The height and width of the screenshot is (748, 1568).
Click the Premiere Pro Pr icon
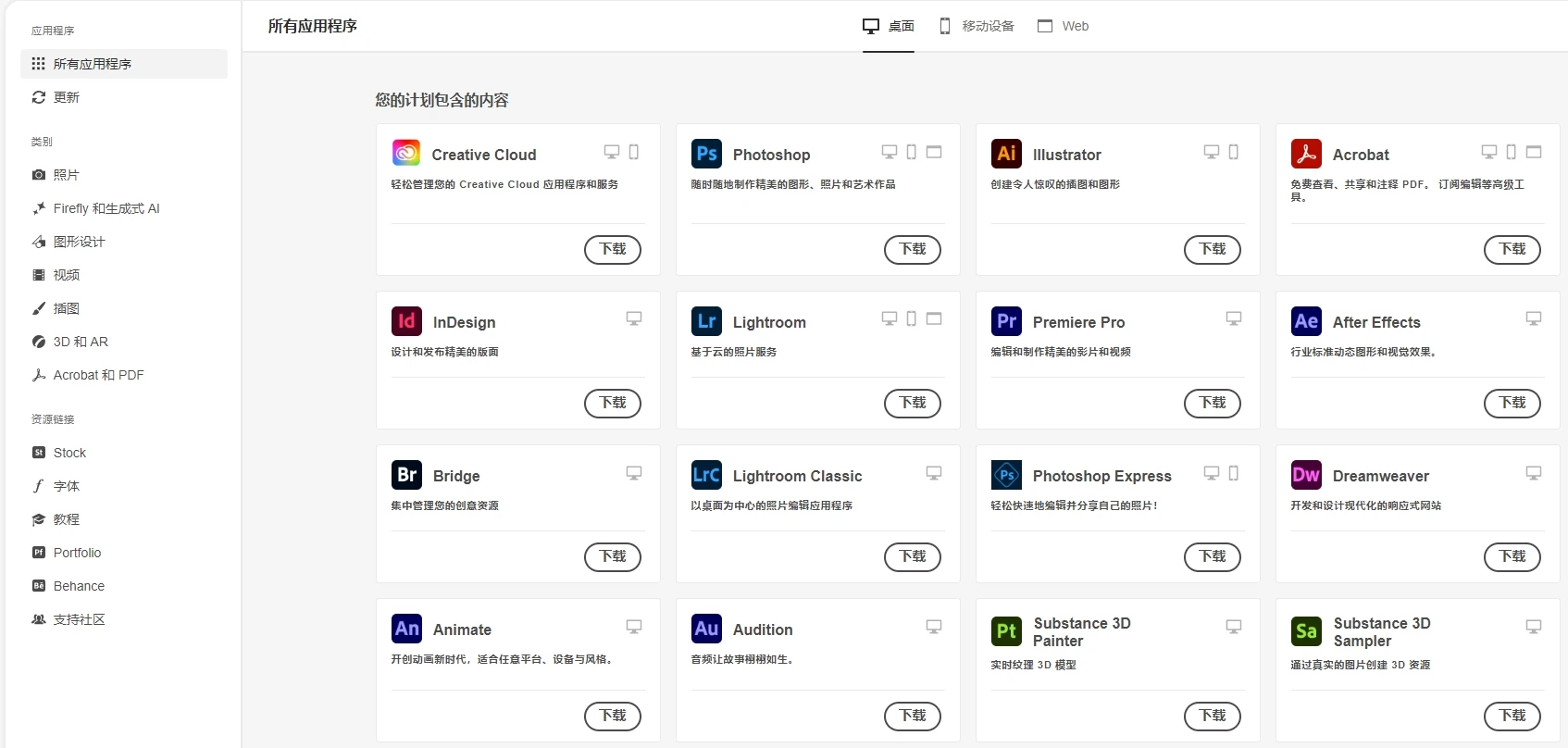pos(1006,320)
